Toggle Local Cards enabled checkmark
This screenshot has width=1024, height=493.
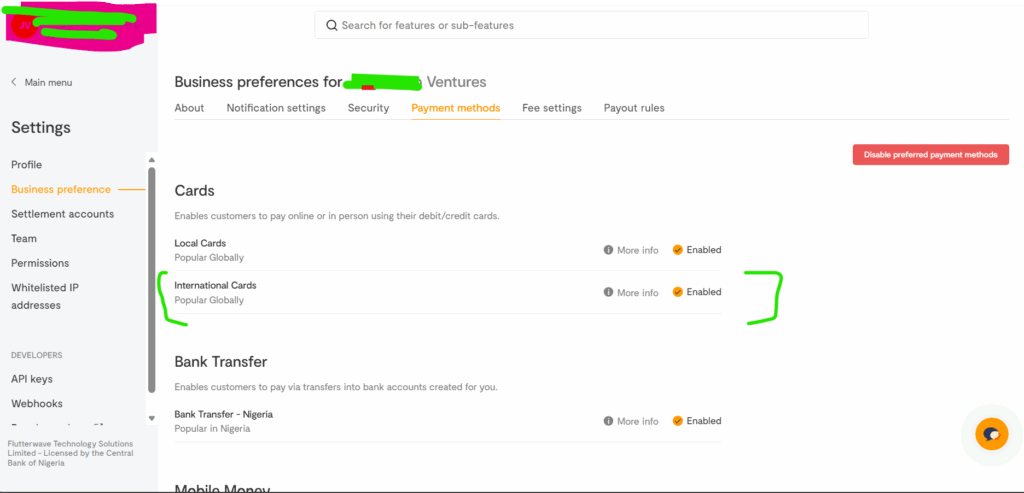[x=677, y=250]
